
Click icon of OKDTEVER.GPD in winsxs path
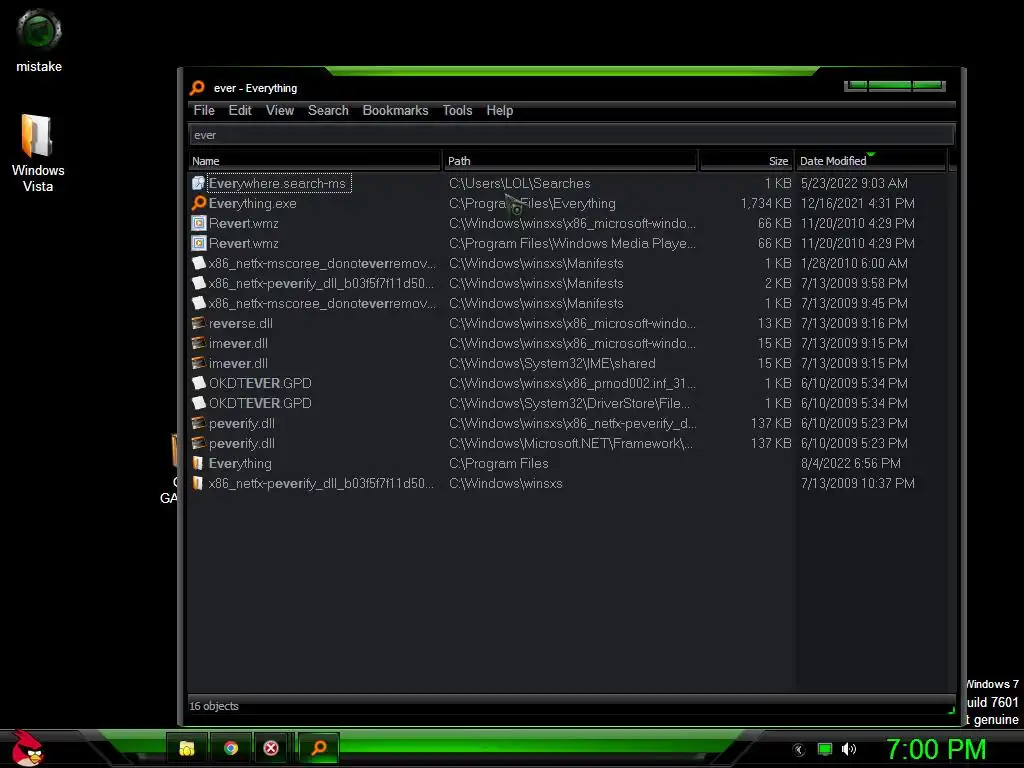[199, 383]
